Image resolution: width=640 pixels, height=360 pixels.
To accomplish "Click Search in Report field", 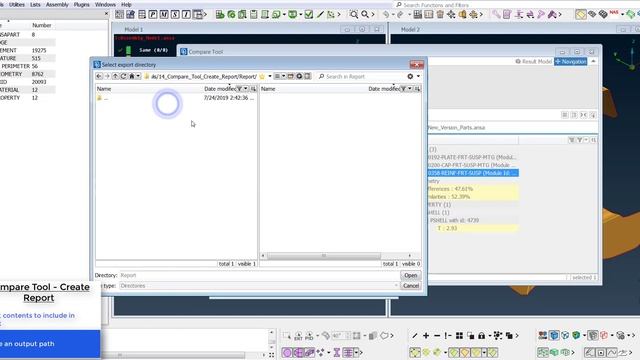I will point(361,76).
